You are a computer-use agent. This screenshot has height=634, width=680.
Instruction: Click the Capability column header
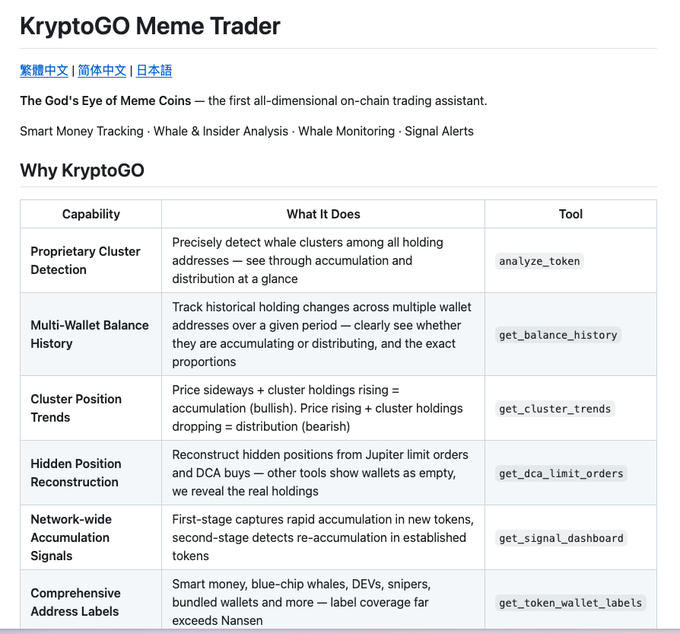[x=91, y=214]
